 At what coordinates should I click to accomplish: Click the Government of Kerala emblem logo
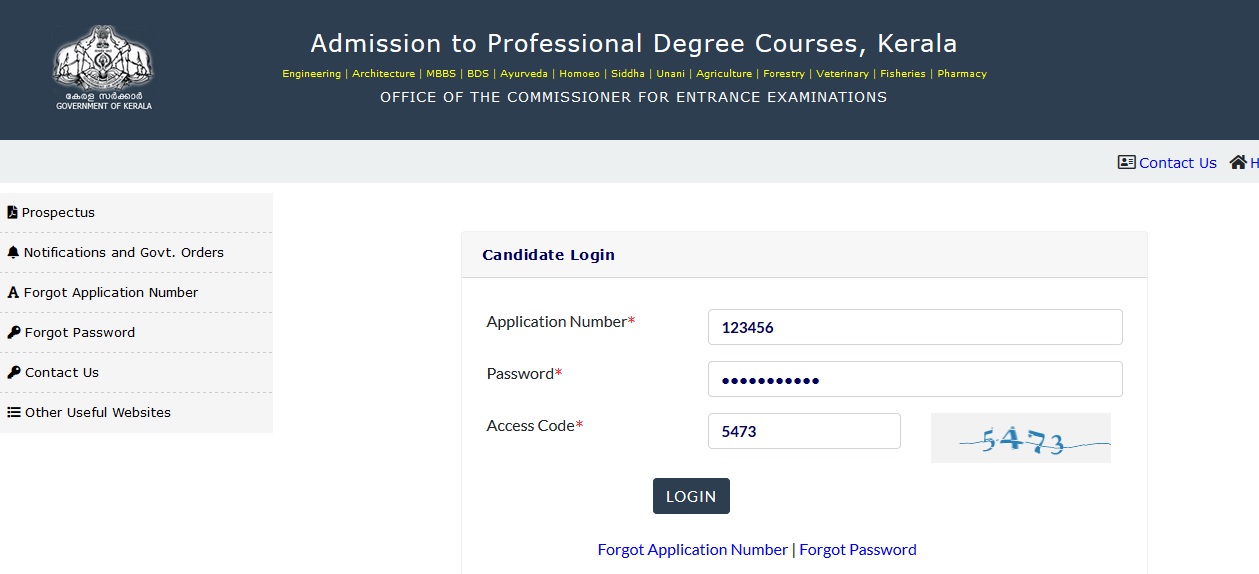(104, 67)
